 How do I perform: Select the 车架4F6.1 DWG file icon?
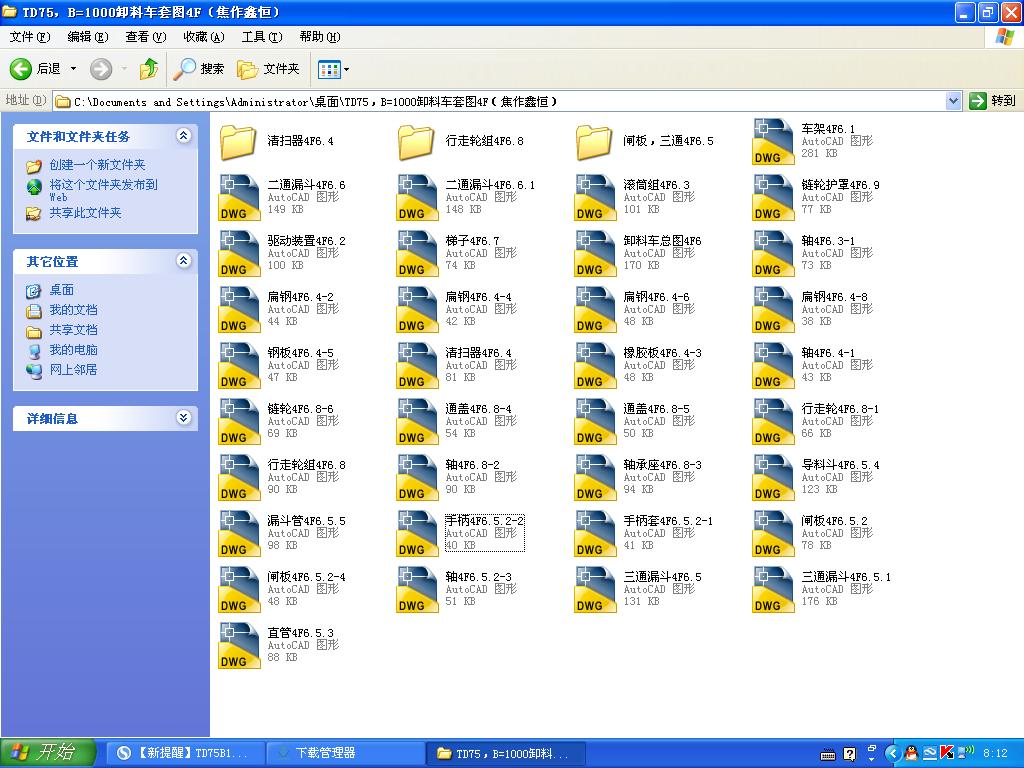click(x=773, y=141)
